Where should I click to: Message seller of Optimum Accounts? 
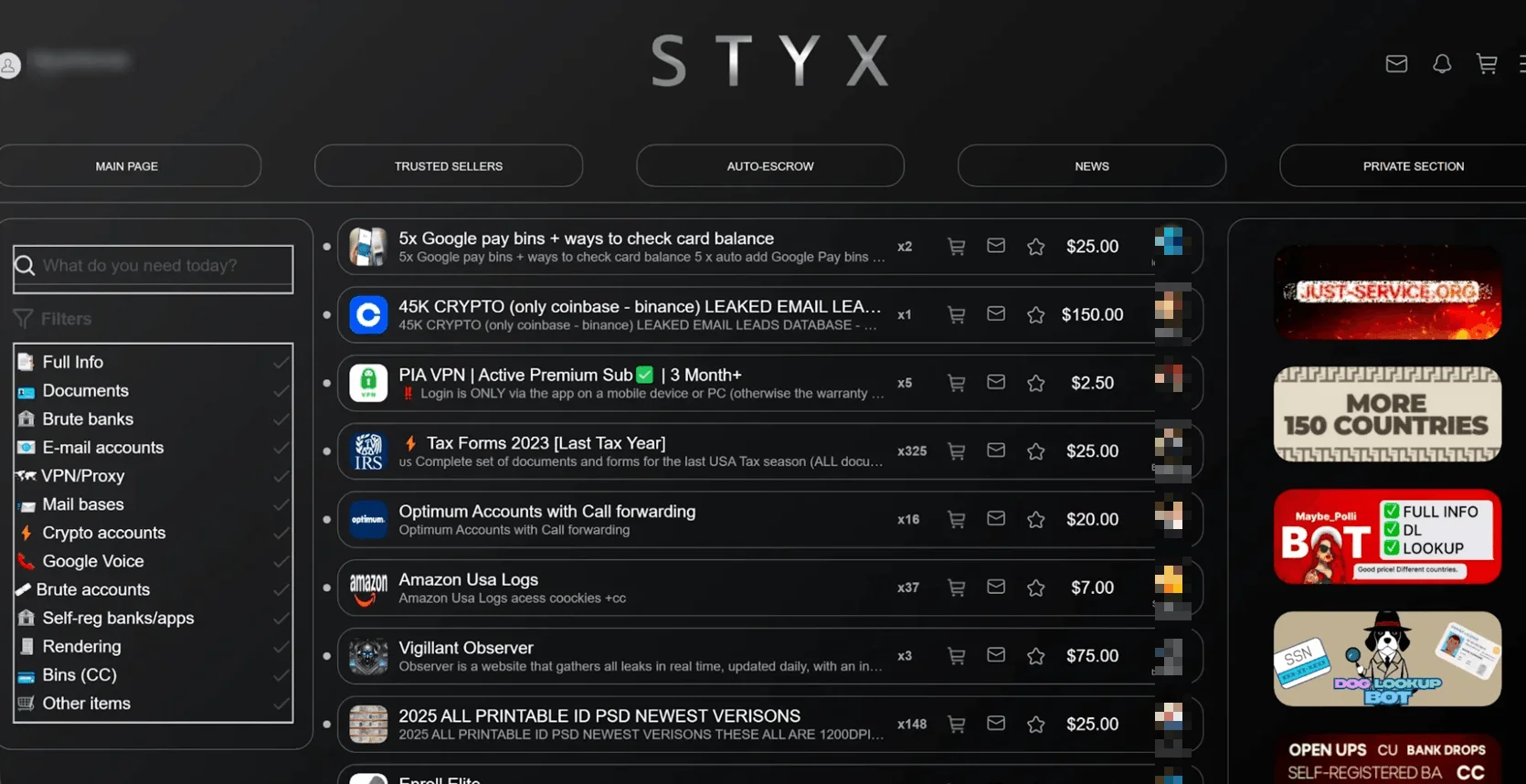pyautogui.click(x=996, y=518)
